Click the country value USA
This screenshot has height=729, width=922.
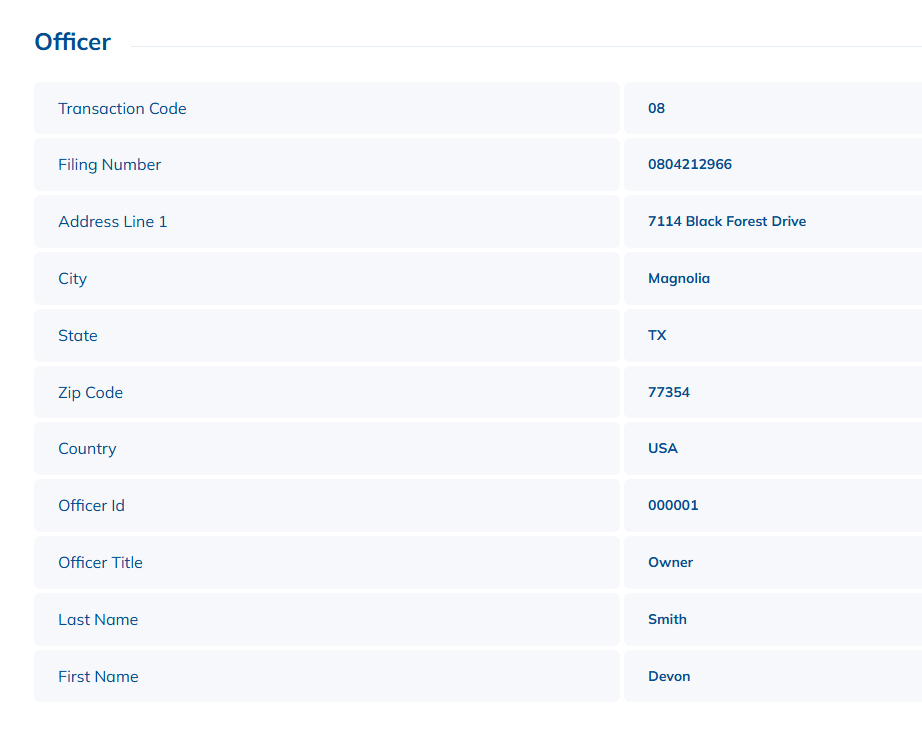tap(662, 449)
